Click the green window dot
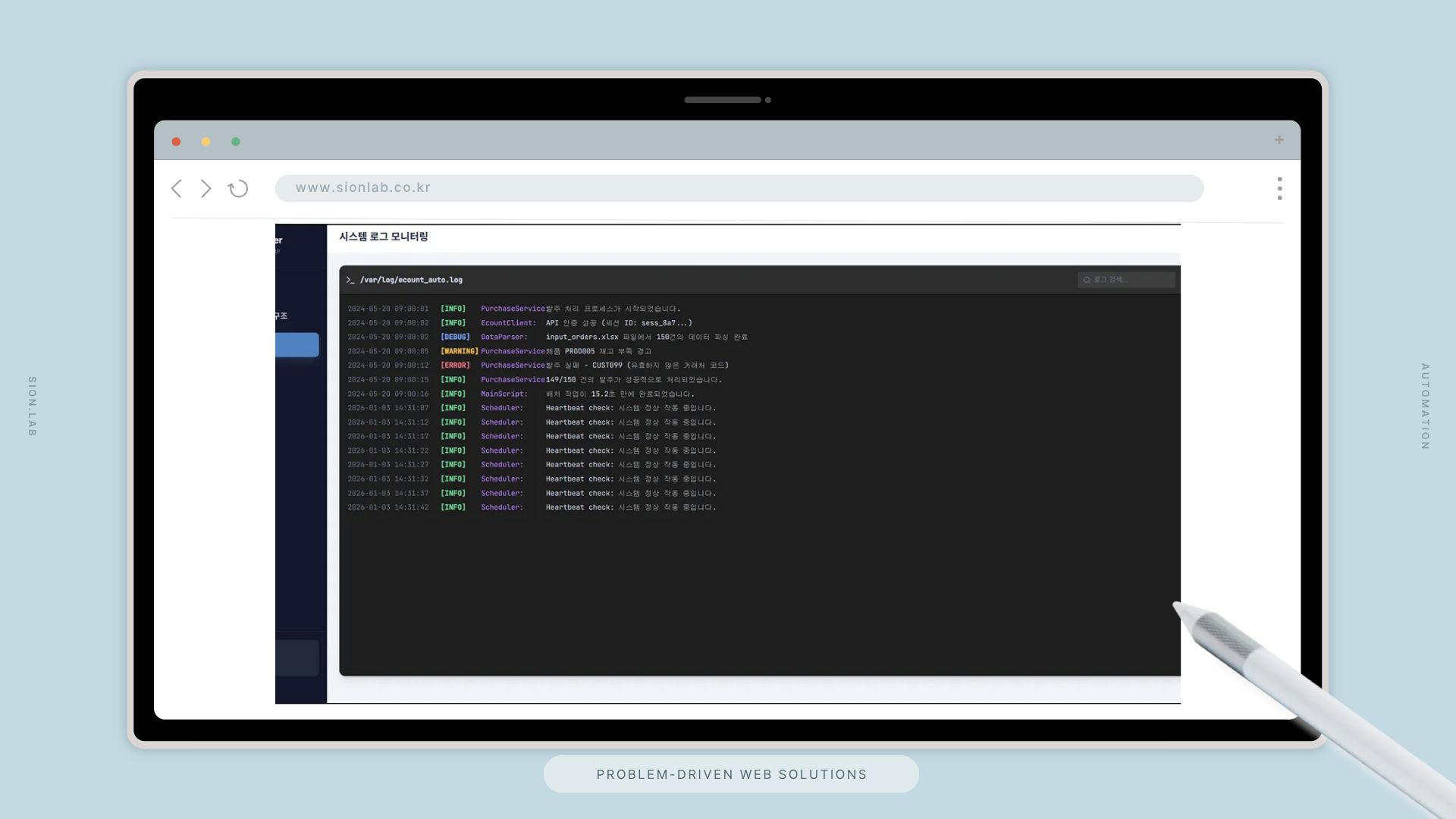 point(236,142)
